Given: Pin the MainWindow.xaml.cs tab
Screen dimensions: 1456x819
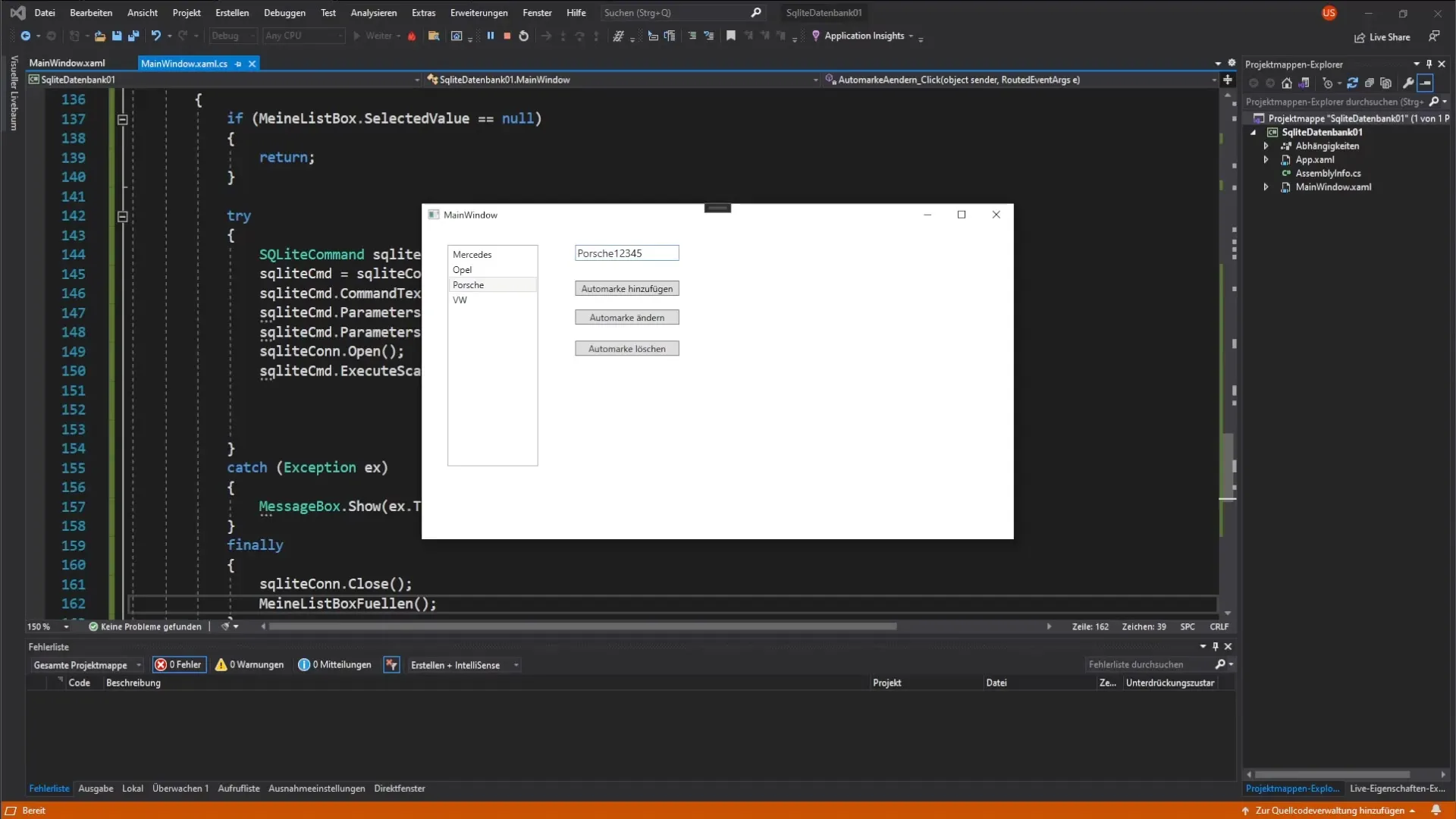Looking at the screenshot, I should click(x=238, y=64).
